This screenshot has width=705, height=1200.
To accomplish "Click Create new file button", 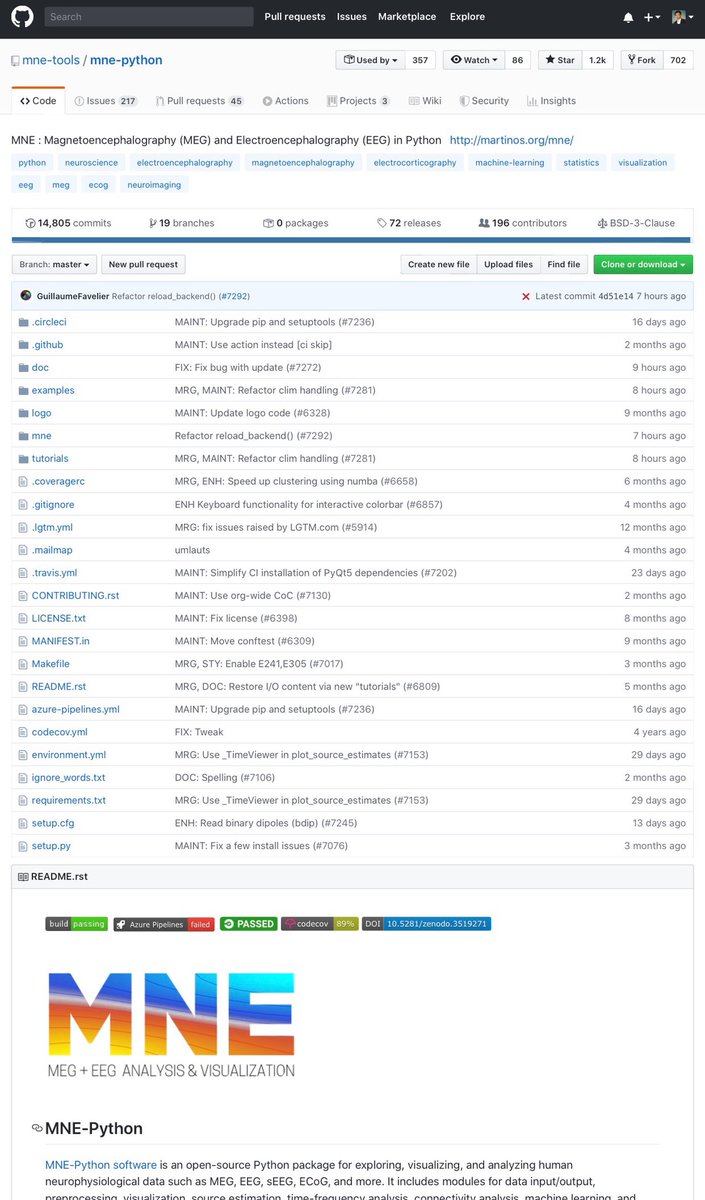I will [x=439, y=264].
